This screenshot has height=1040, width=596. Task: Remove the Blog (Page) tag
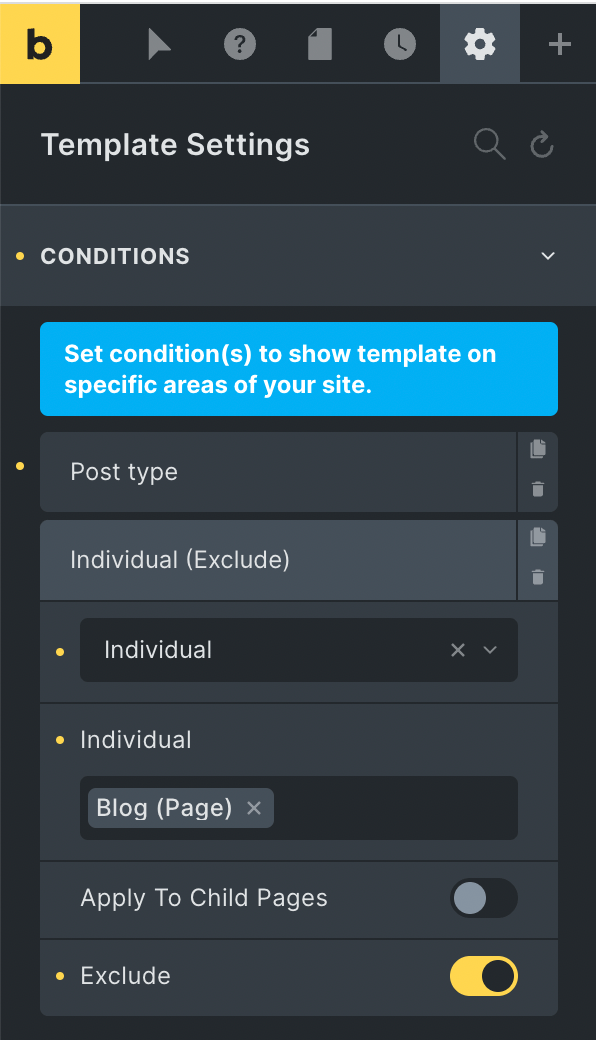253,808
